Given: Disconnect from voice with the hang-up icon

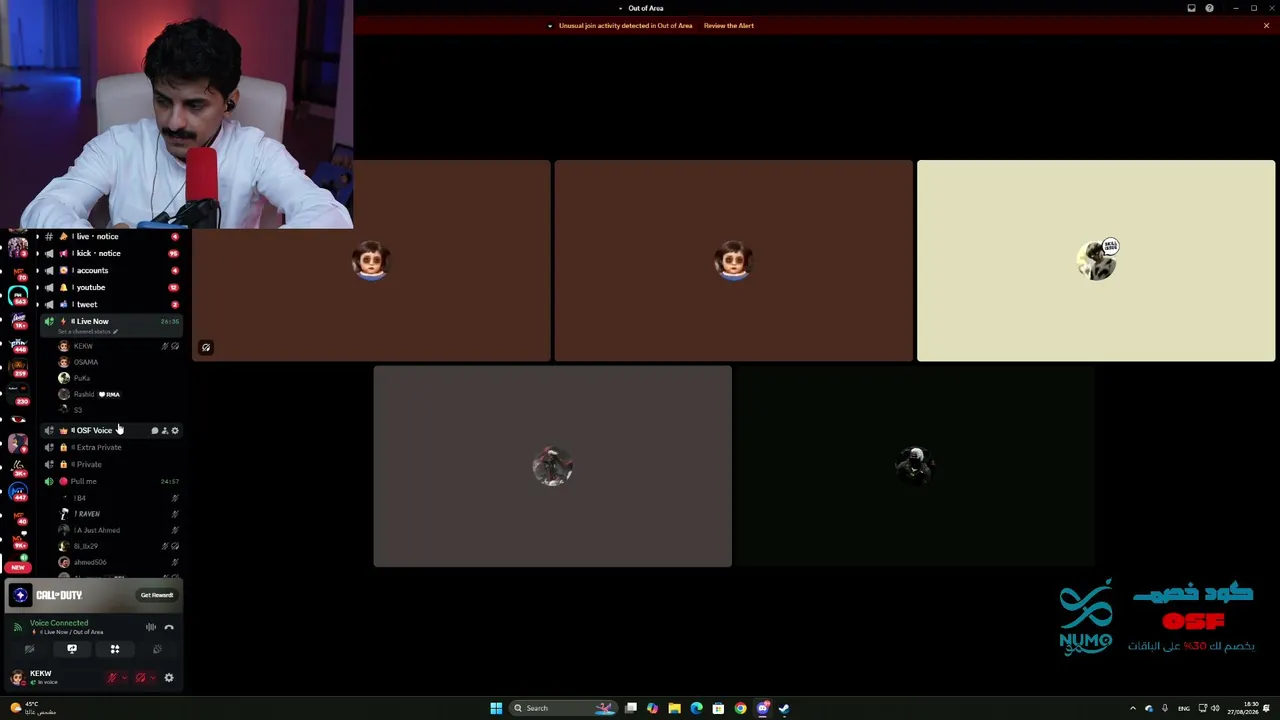Looking at the screenshot, I should (x=169, y=627).
